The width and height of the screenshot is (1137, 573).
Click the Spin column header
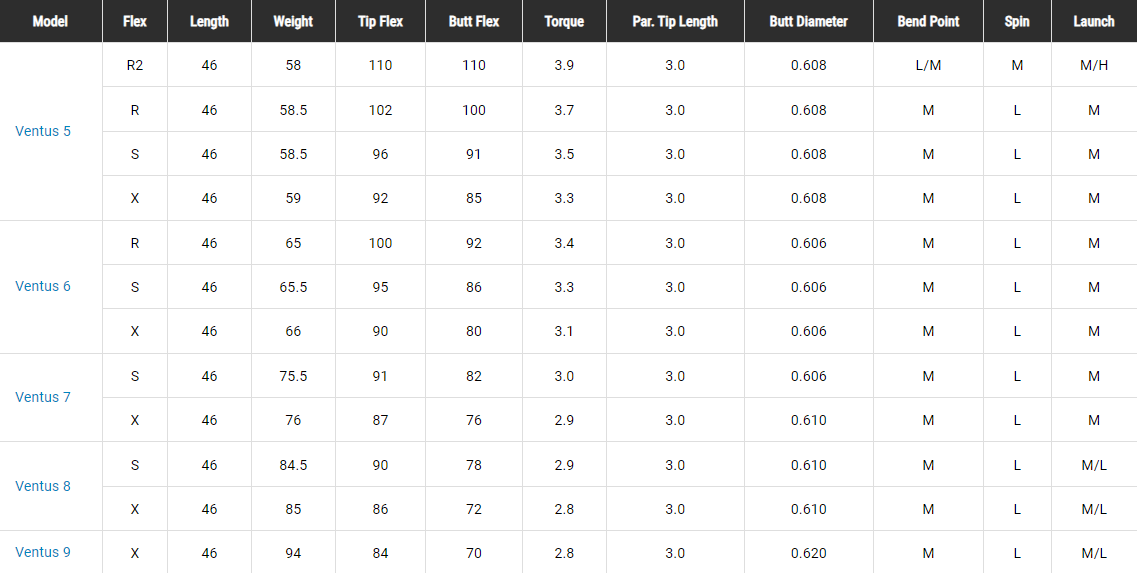[x=1017, y=21]
